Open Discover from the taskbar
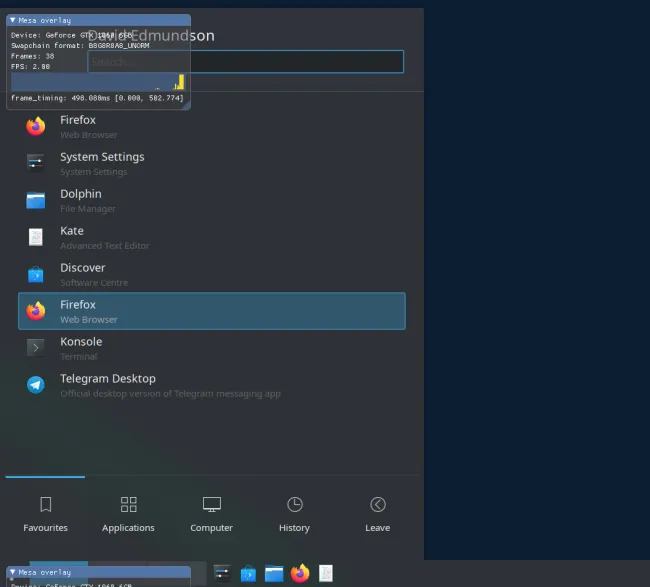Image resolution: width=650 pixels, height=587 pixels. pyautogui.click(x=248, y=574)
